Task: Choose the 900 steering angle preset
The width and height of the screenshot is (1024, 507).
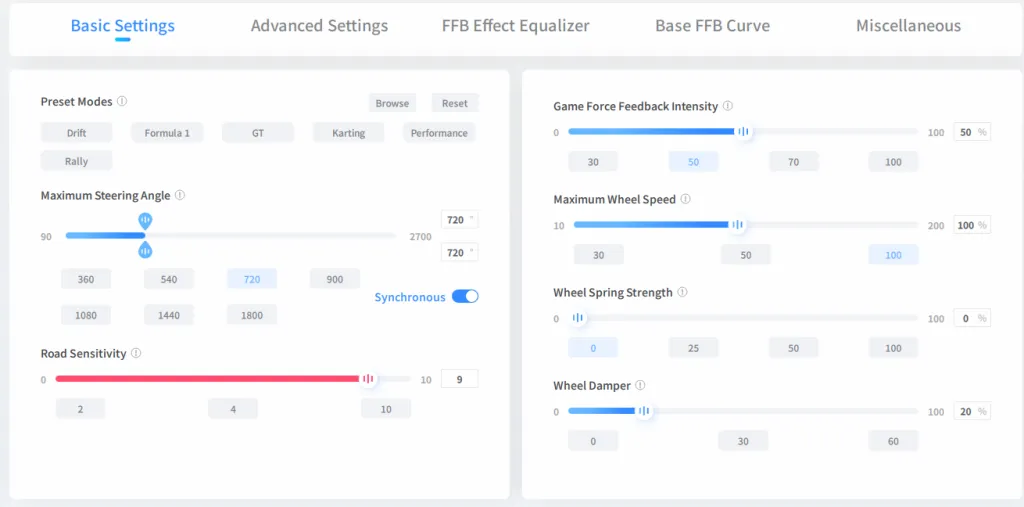Action: click(x=334, y=279)
